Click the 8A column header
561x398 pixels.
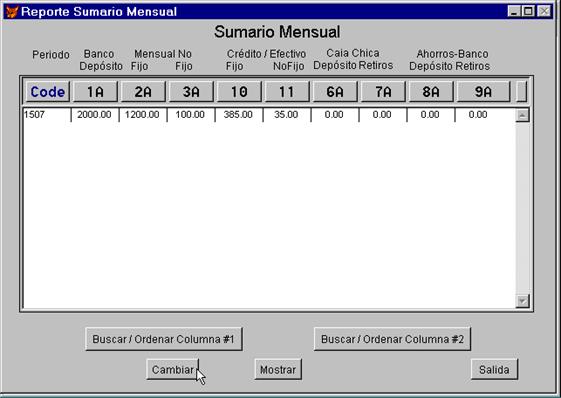pos(431,92)
